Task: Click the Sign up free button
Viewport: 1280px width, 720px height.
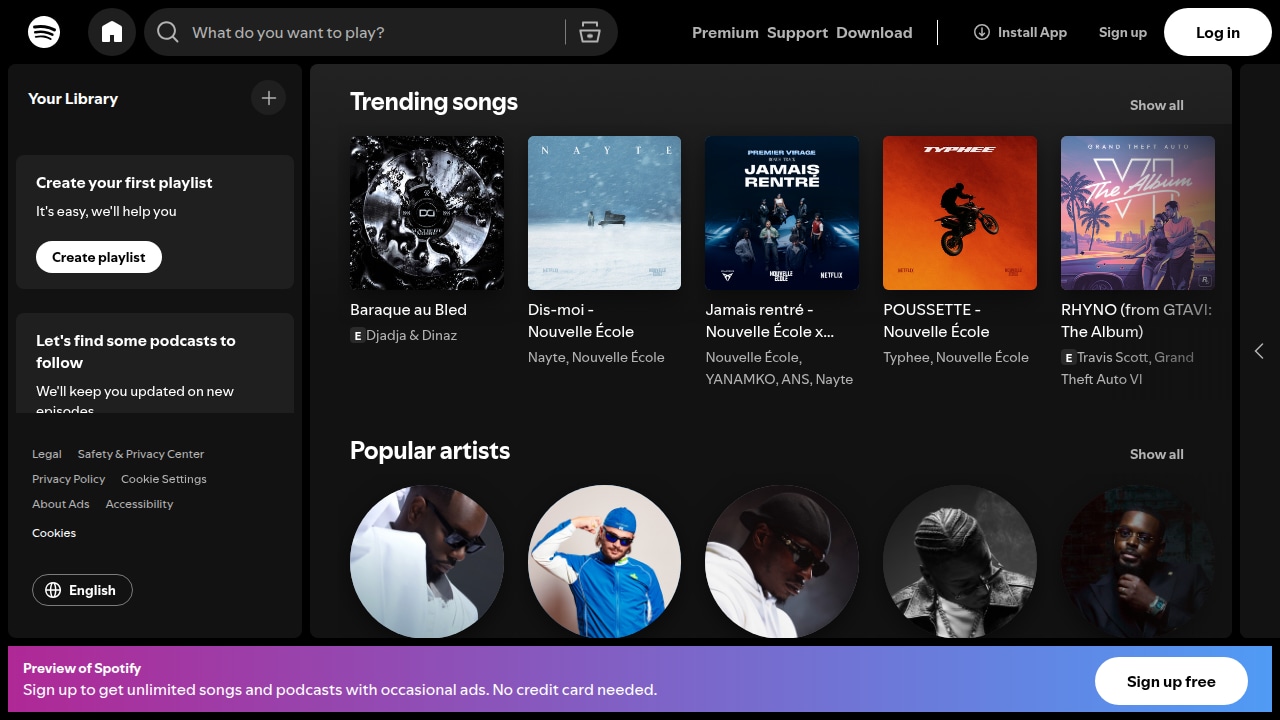Action: point(1171,682)
